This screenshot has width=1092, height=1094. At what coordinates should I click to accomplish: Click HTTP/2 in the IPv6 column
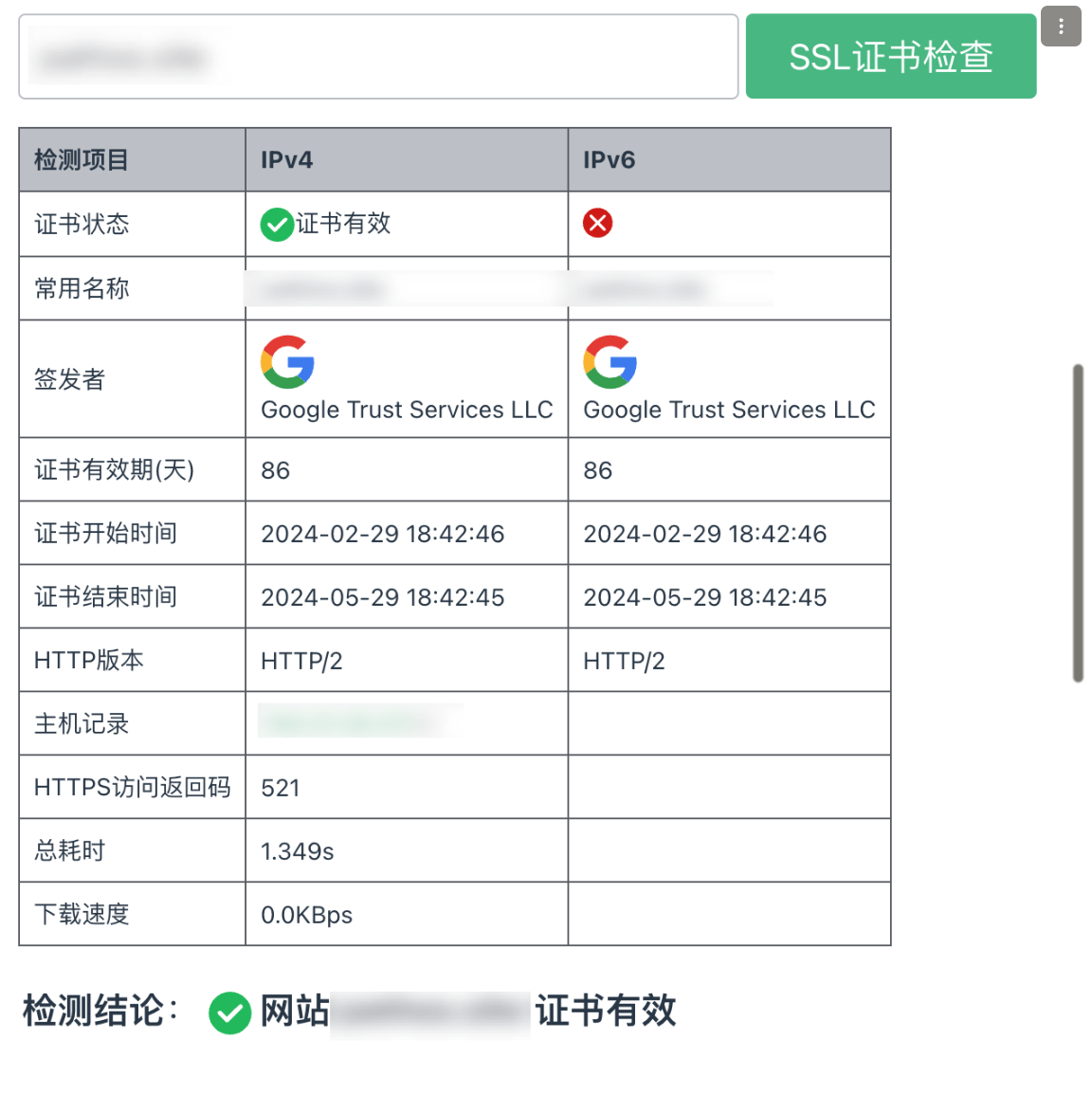[624, 661]
